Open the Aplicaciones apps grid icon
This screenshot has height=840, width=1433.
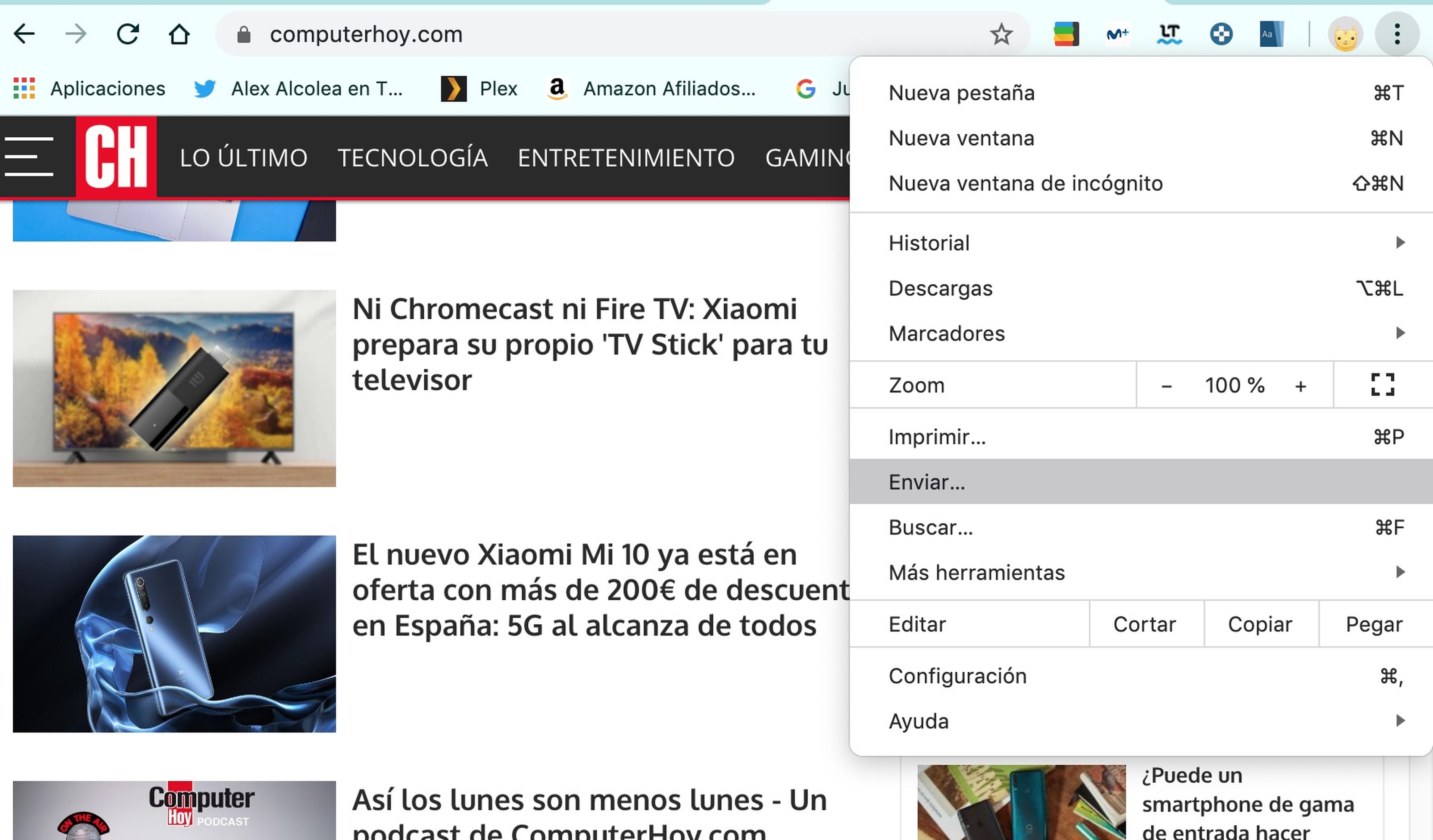coord(24,88)
